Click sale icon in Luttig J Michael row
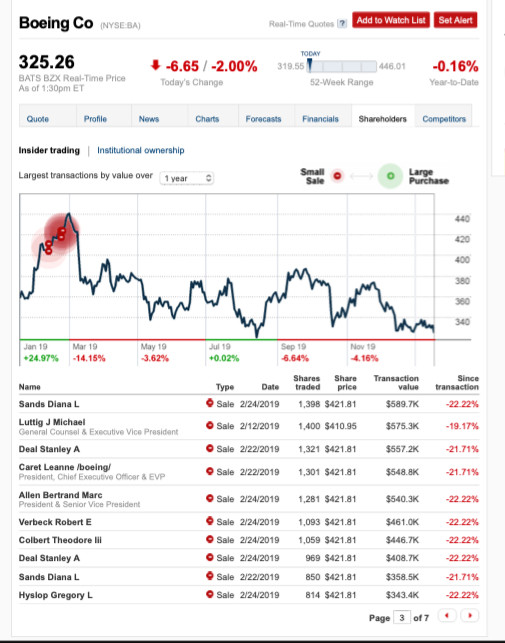Image resolution: width=505 pixels, height=643 pixels. click(x=210, y=425)
